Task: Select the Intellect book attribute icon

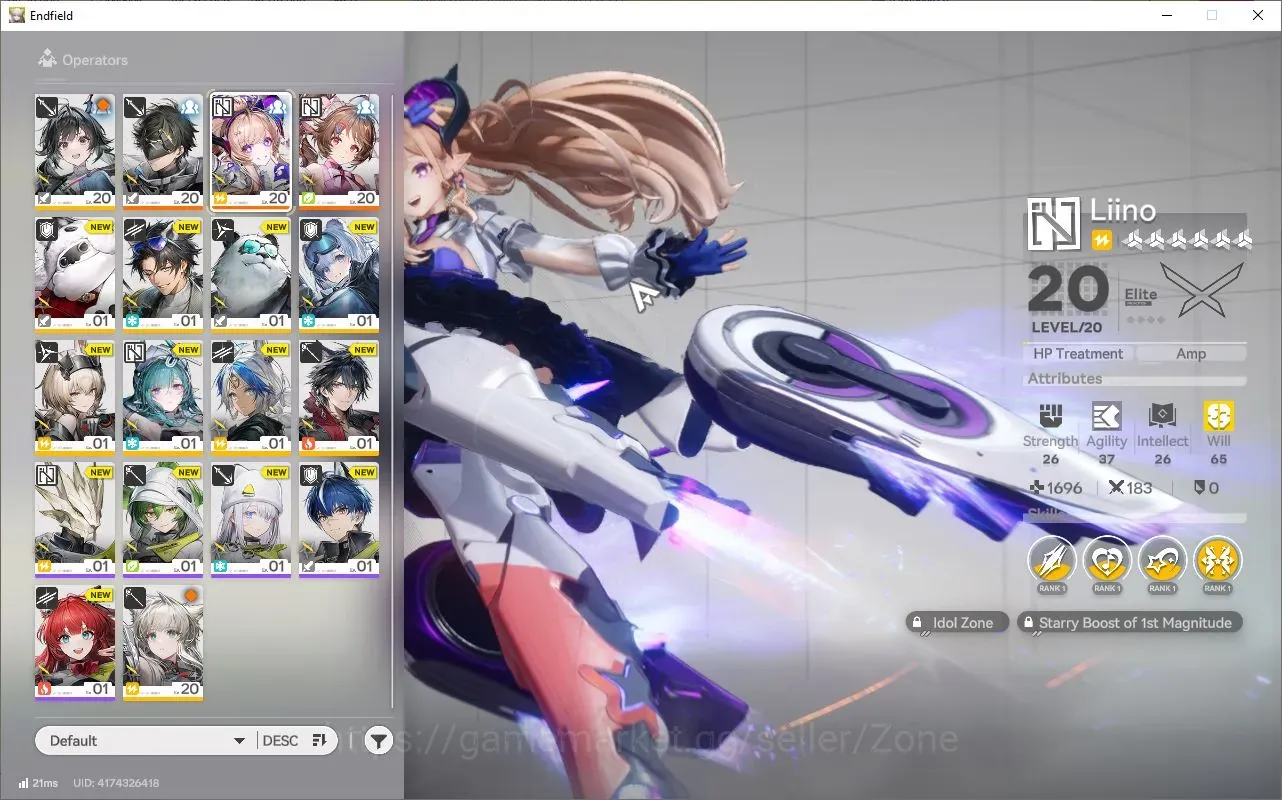Action: (1162, 416)
